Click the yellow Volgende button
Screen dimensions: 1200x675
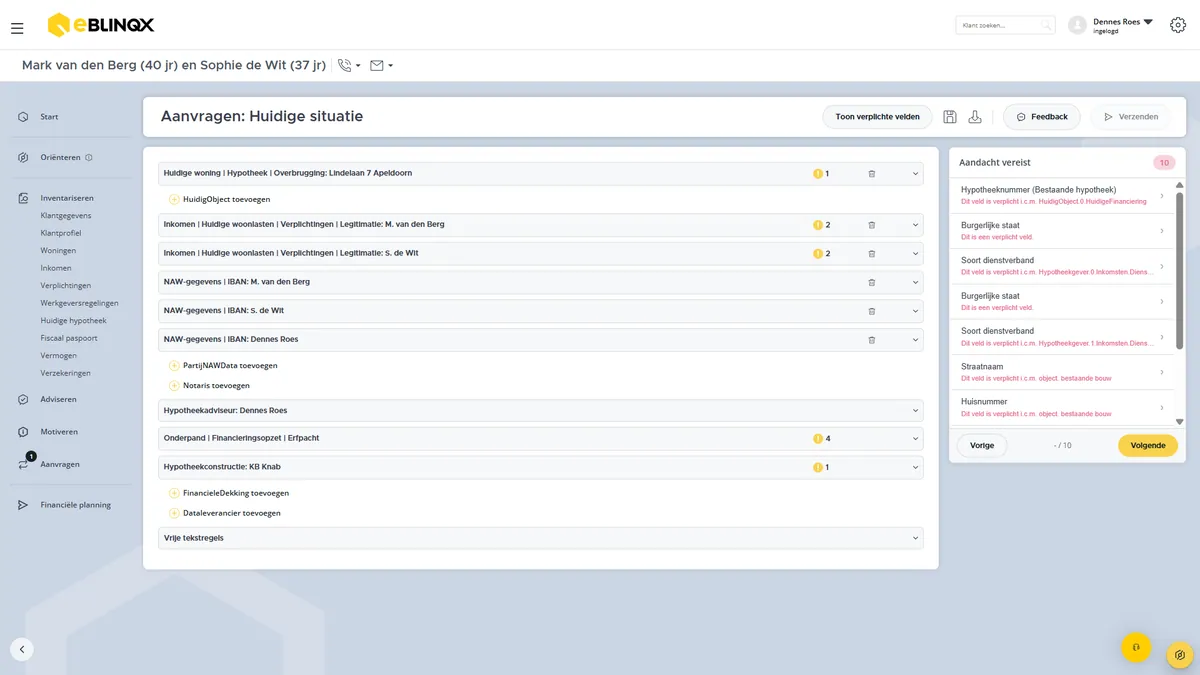(1148, 445)
